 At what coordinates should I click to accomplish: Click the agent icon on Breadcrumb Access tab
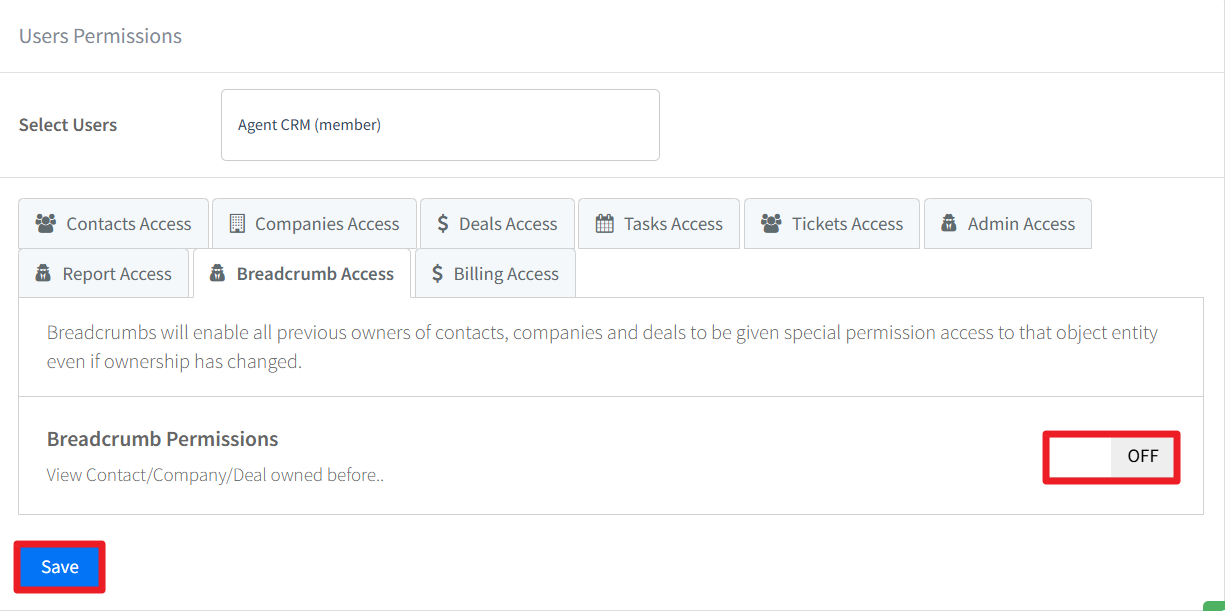(217, 274)
